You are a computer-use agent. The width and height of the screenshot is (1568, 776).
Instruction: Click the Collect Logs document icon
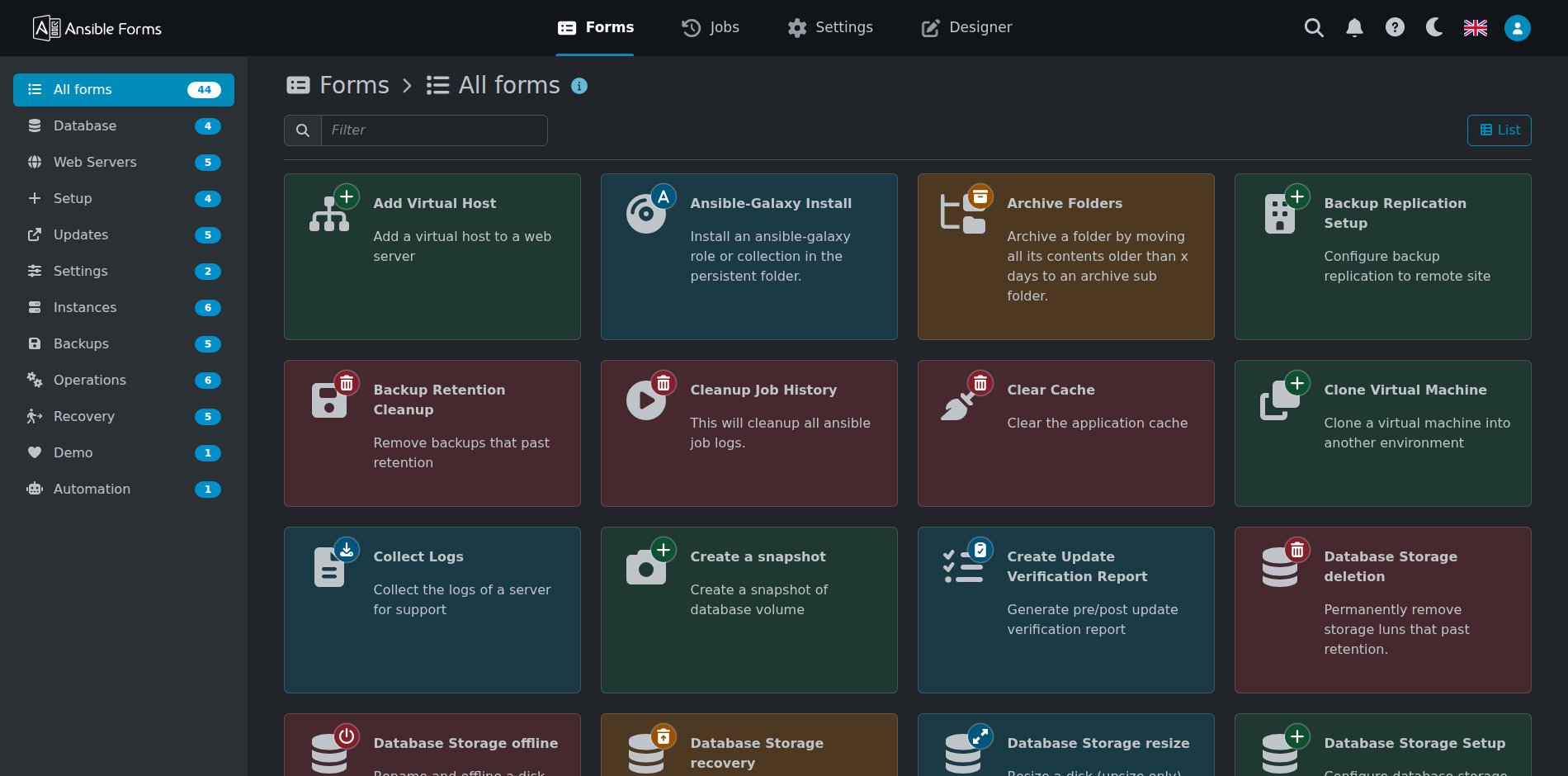(329, 568)
